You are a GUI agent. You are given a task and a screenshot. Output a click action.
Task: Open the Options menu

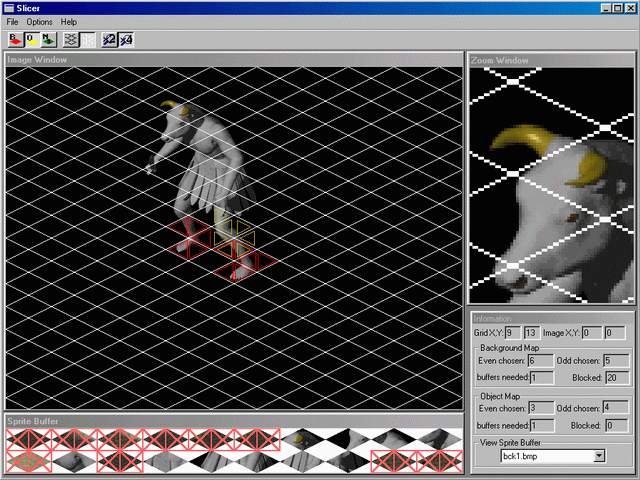click(39, 22)
